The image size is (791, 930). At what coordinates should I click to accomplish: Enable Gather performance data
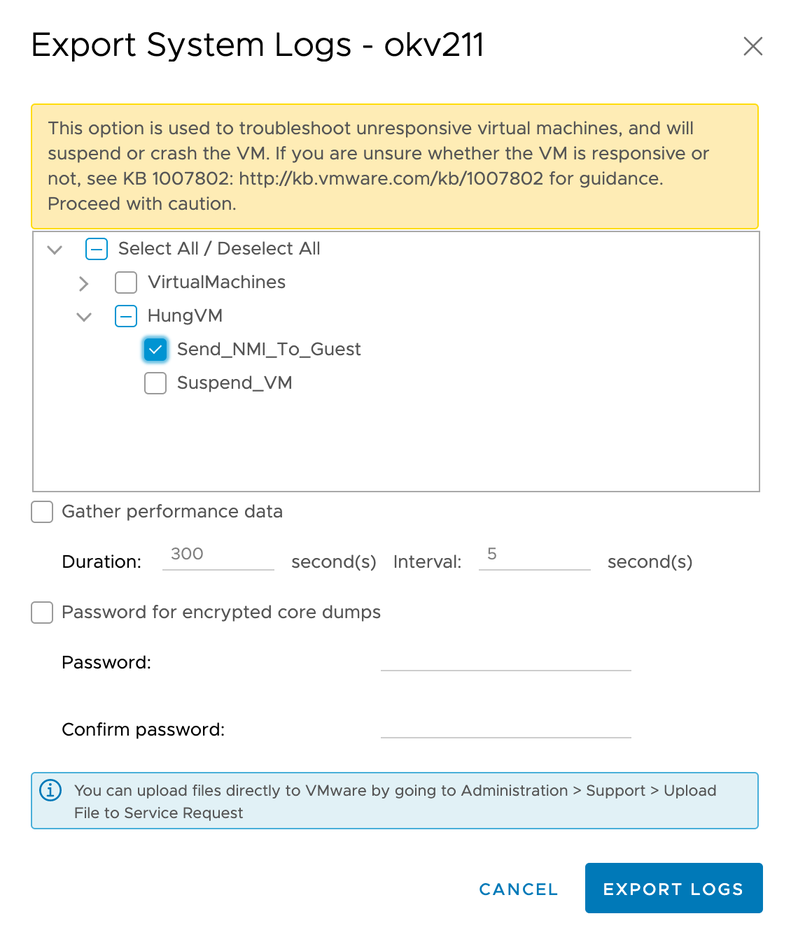(41, 511)
